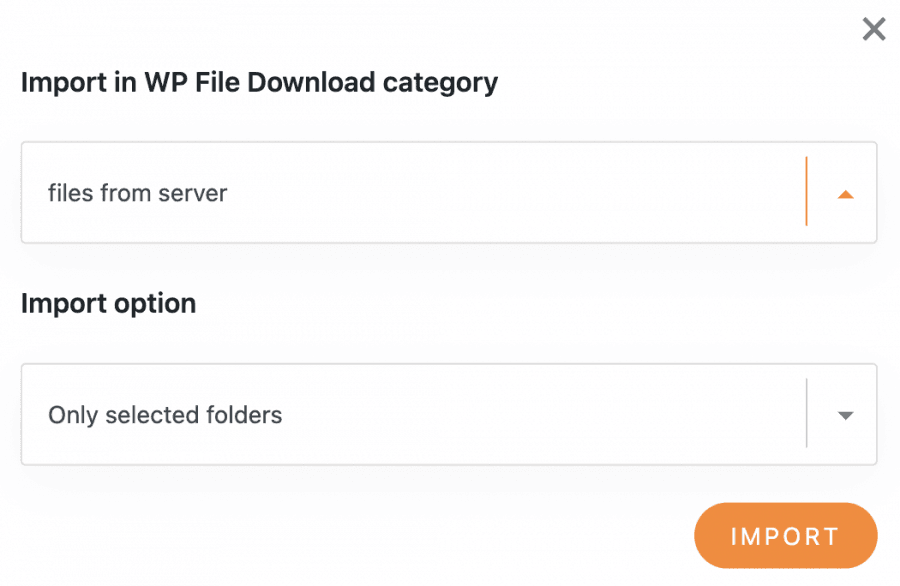Toggle the category dropdown caret indicator
Viewport: 900px width, 586px height.
point(845,194)
